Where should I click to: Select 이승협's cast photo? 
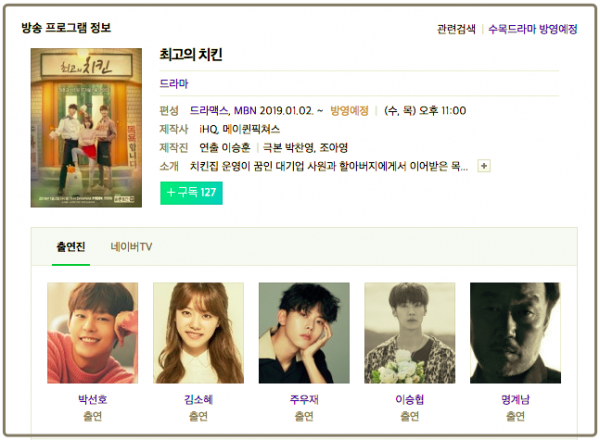[x=410, y=333]
